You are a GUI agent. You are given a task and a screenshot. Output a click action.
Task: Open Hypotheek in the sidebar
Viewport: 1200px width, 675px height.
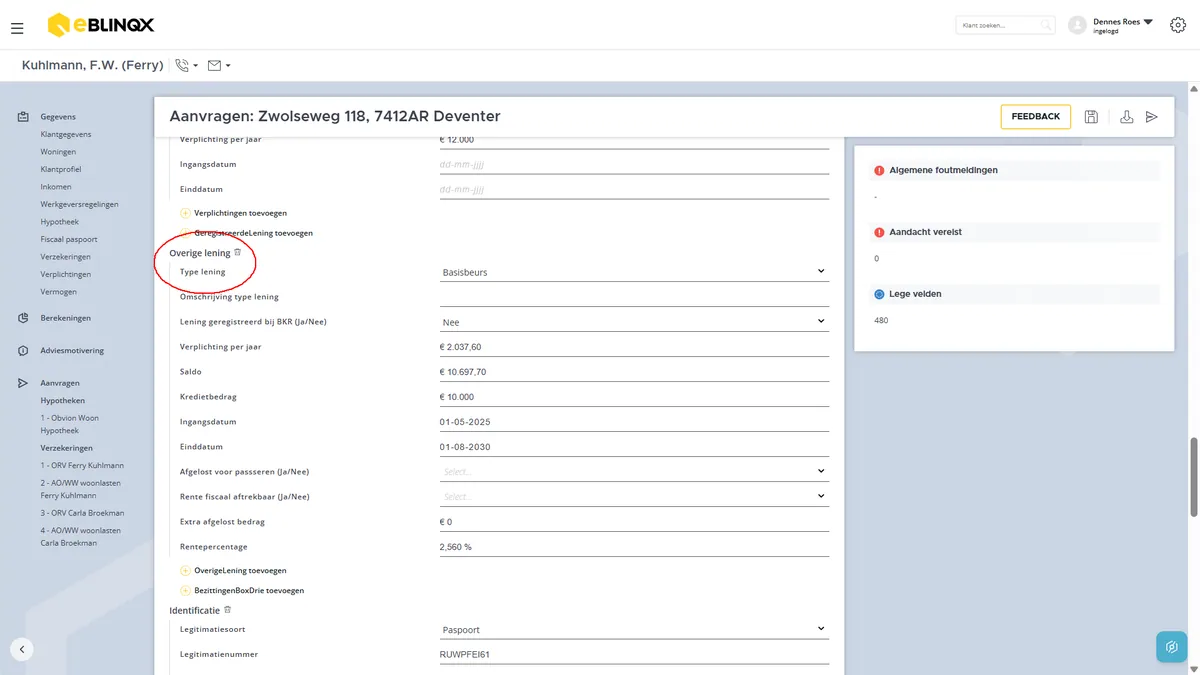[60, 222]
